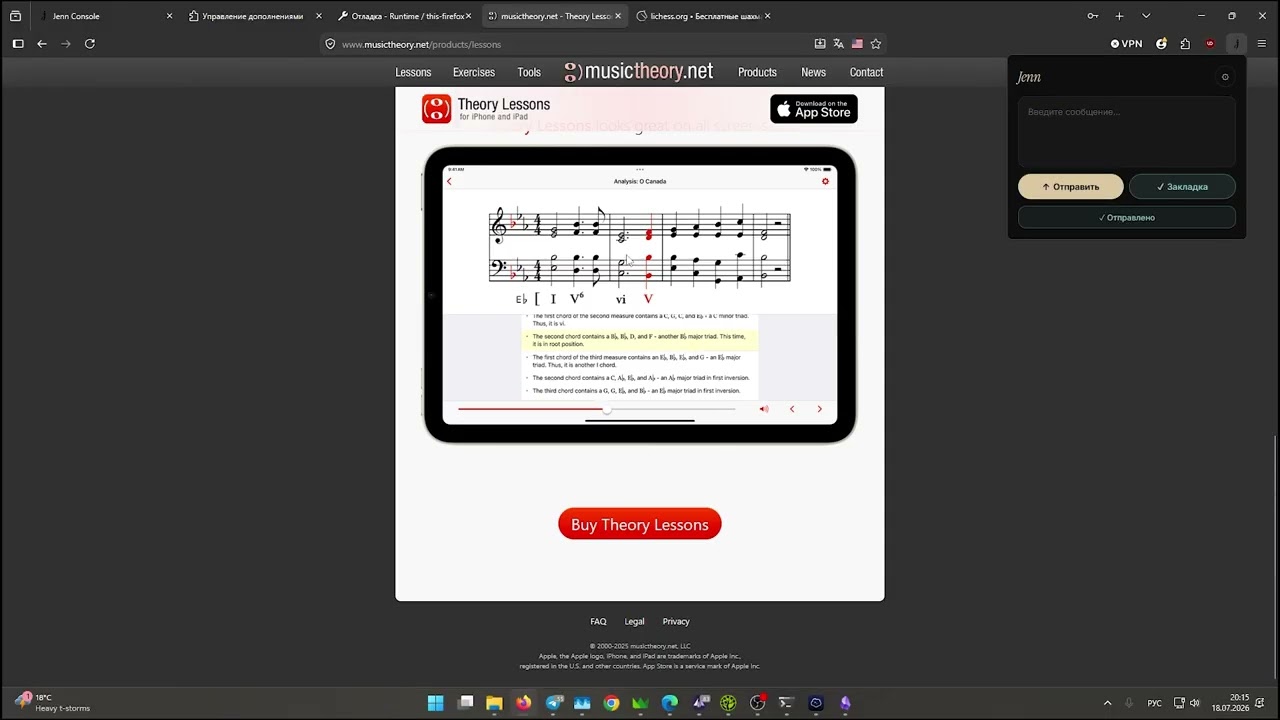The height and width of the screenshot is (720, 1280).
Task: Click the previous step arrow in lesson
Action: pos(792,409)
